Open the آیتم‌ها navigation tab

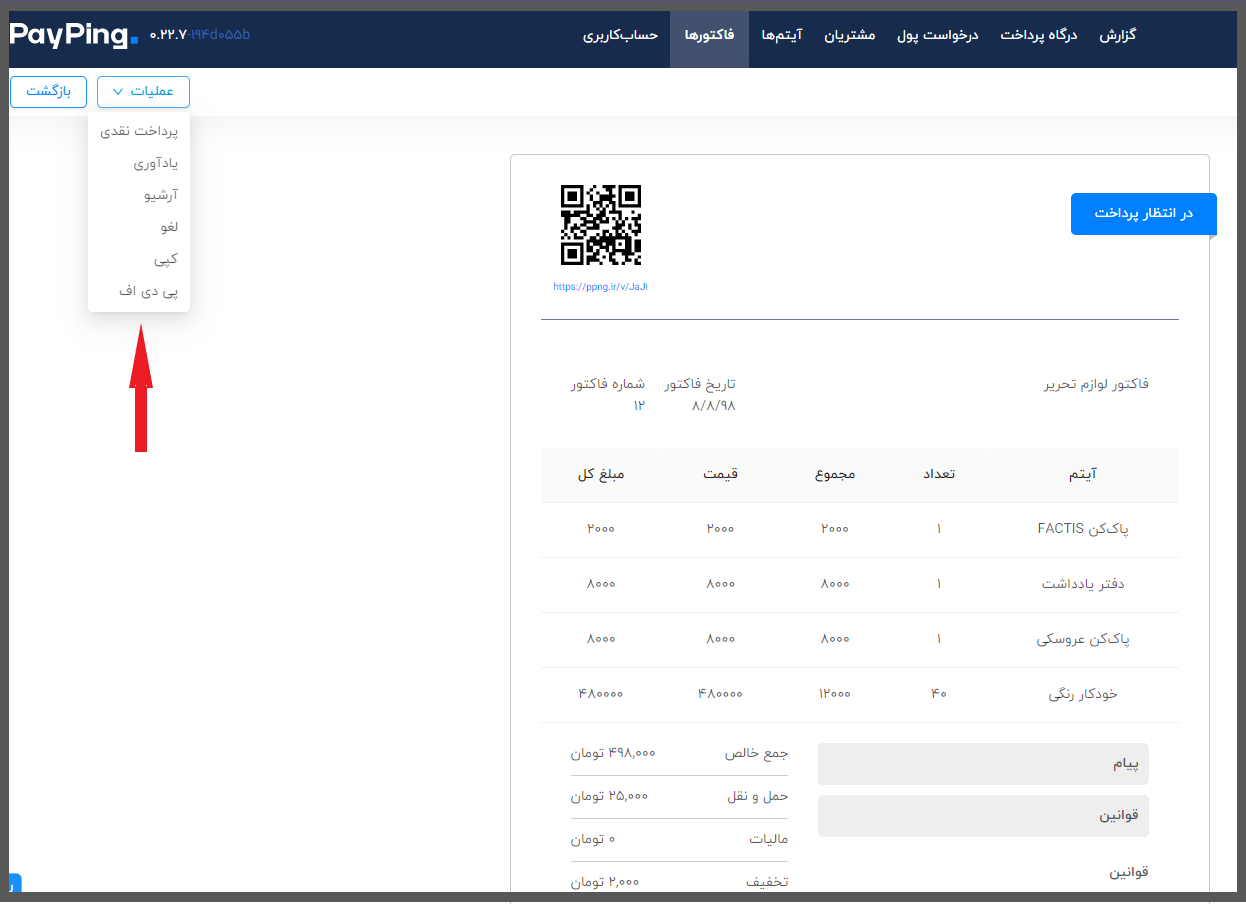[781, 35]
